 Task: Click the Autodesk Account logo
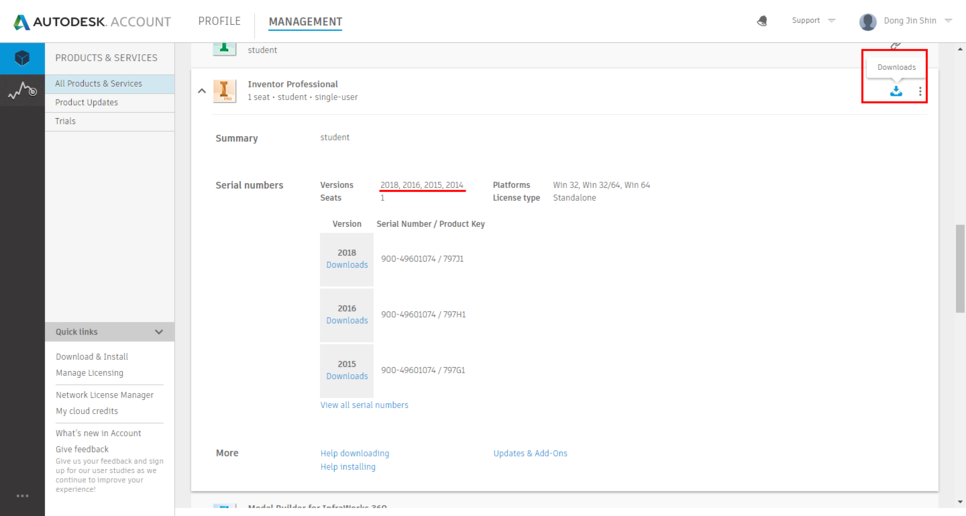[92, 22]
